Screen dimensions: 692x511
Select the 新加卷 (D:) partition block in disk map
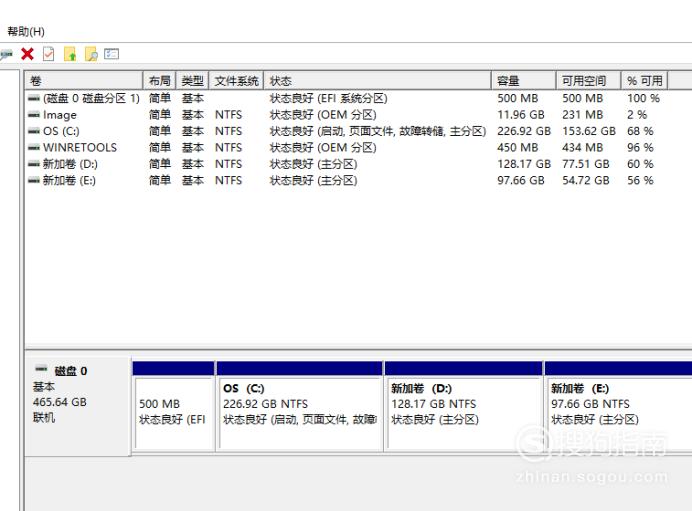tap(464, 406)
